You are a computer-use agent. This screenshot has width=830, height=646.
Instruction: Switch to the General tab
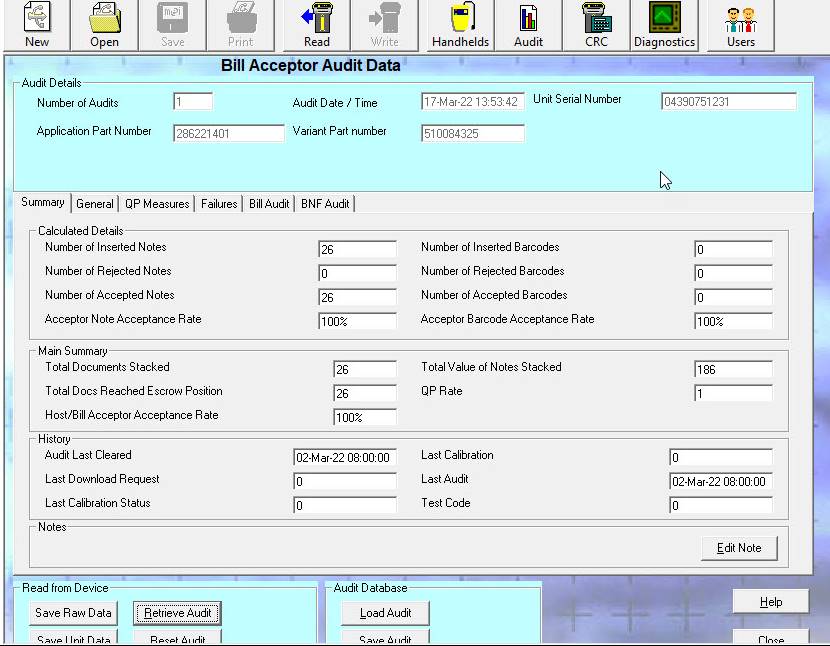click(x=95, y=204)
